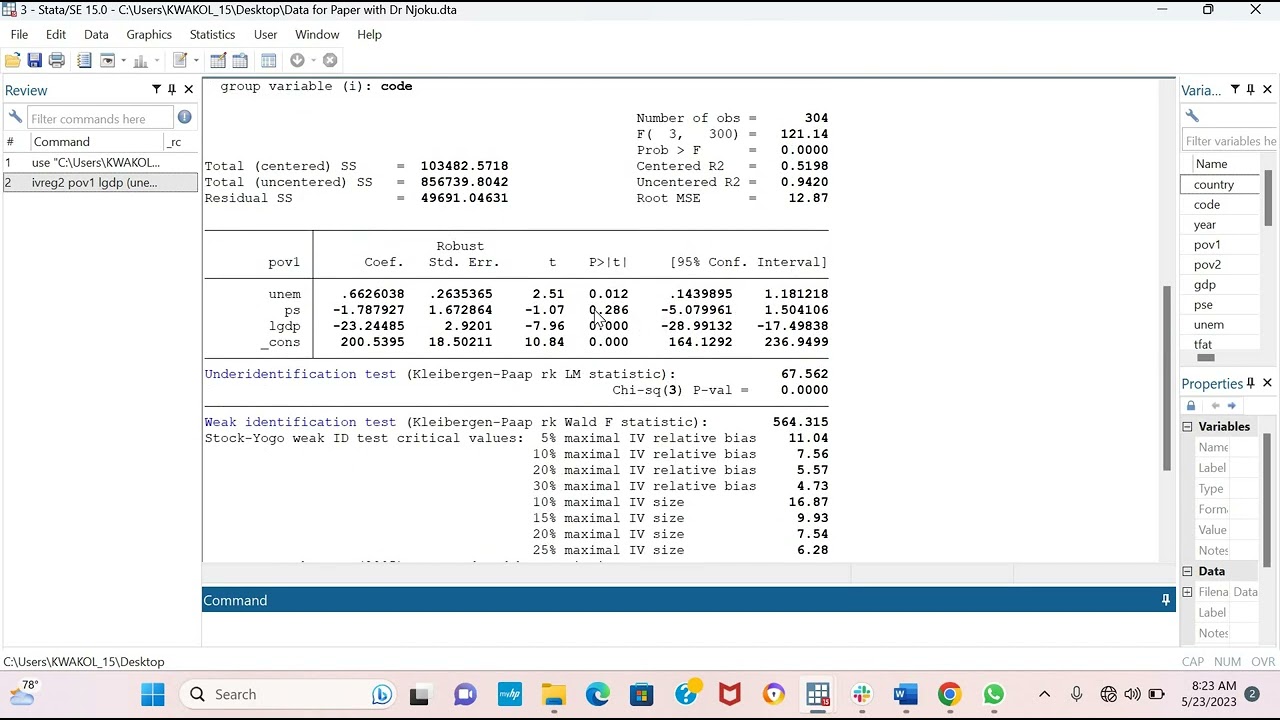This screenshot has height=720, width=1280.
Task: Expand the Do-file Editor dropdown arrow
Action: coord(196,60)
